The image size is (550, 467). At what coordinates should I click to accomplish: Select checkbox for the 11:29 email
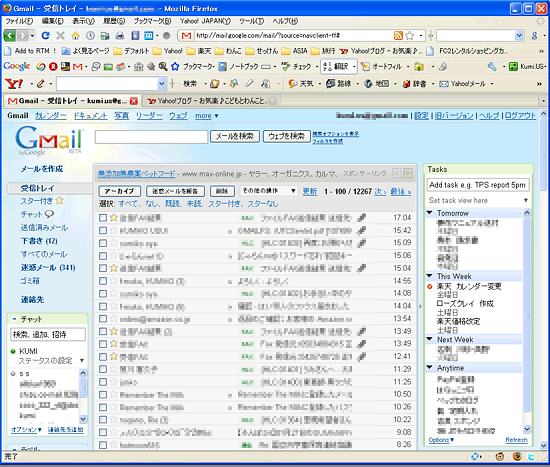103,369
